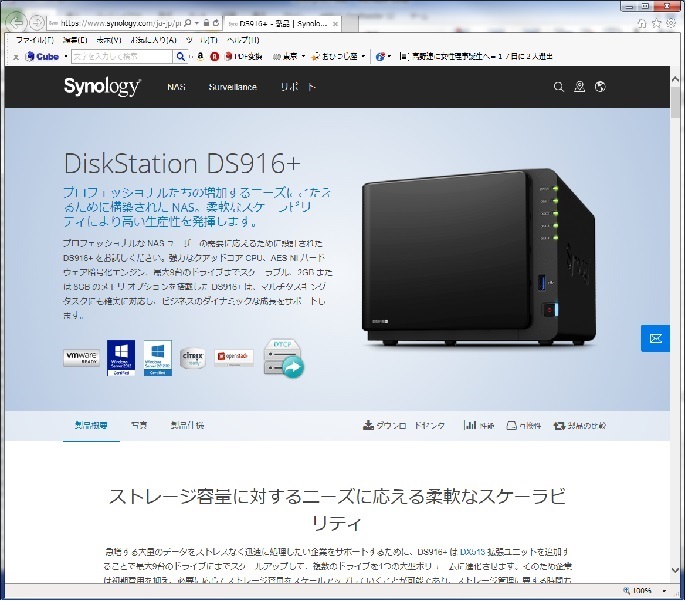Expand the address bar dropdown arrow
This screenshot has height=601, width=686.
pyautogui.click(x=197, y=23)
